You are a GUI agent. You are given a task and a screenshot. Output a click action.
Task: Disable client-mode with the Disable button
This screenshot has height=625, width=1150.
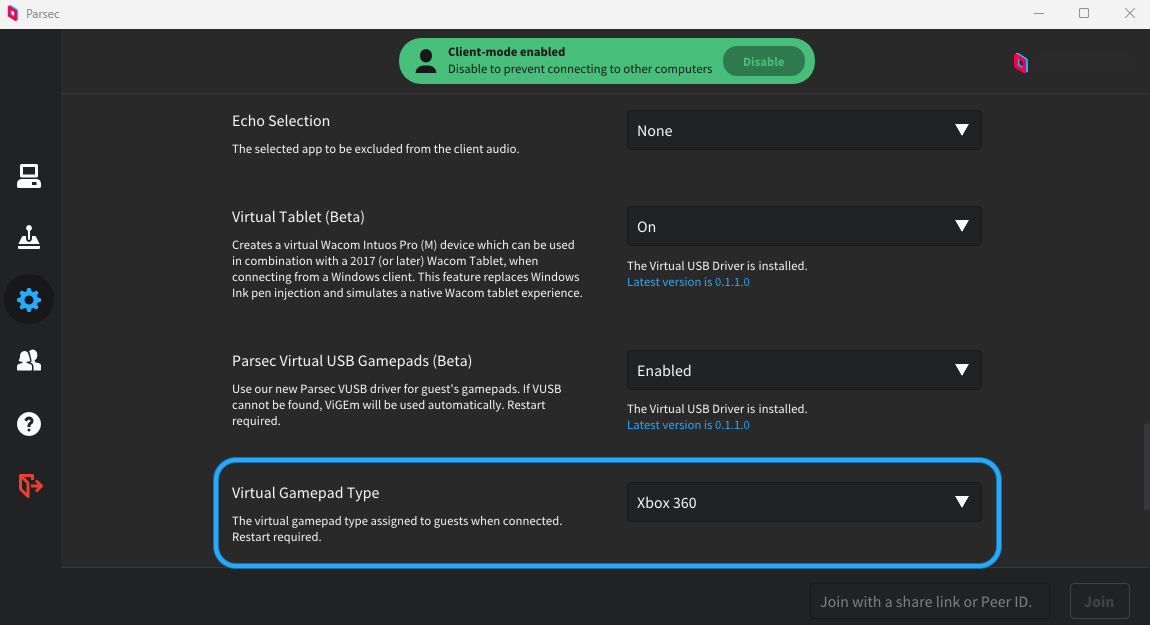[763, 62]
